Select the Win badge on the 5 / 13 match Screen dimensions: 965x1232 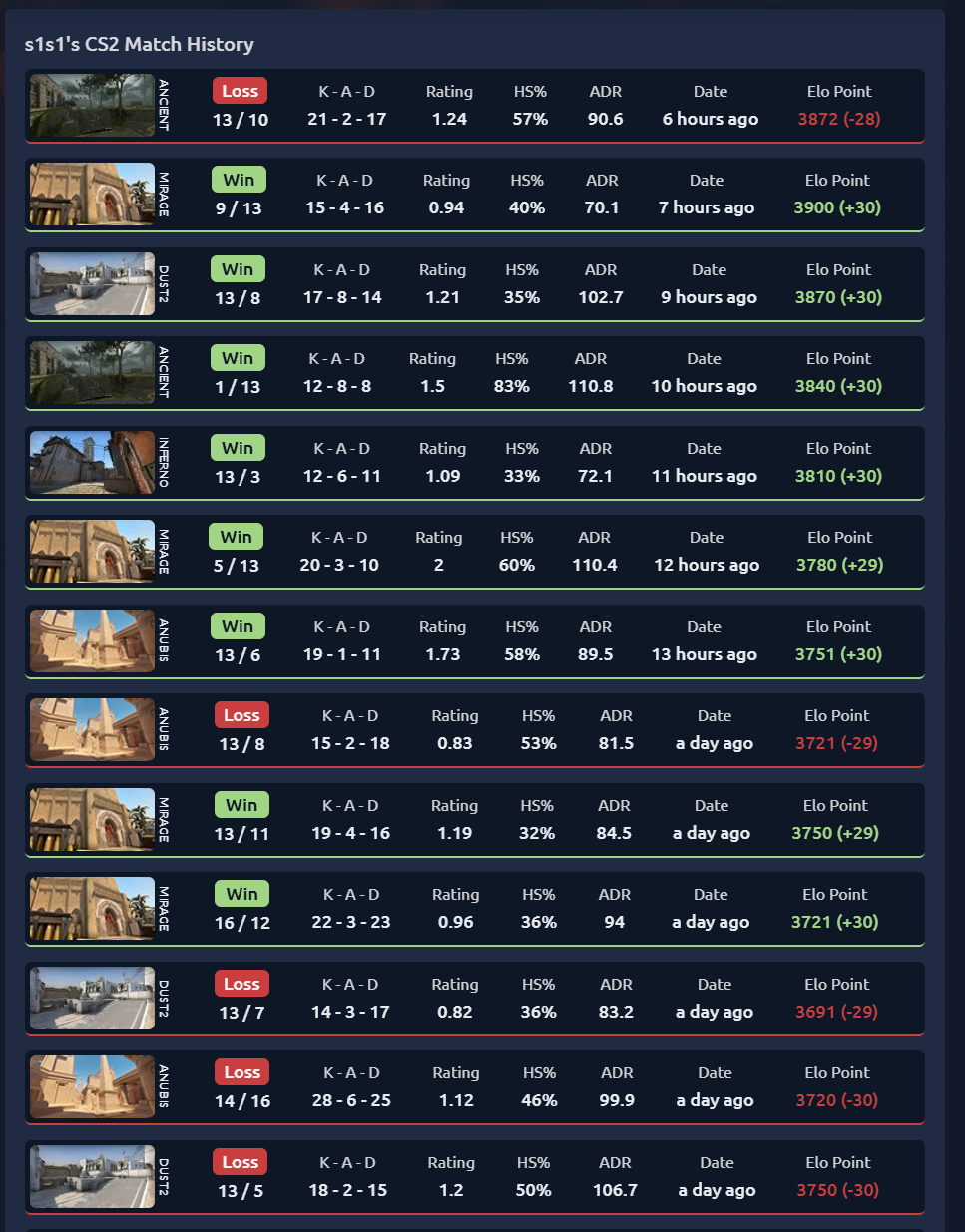click(236, 537)
